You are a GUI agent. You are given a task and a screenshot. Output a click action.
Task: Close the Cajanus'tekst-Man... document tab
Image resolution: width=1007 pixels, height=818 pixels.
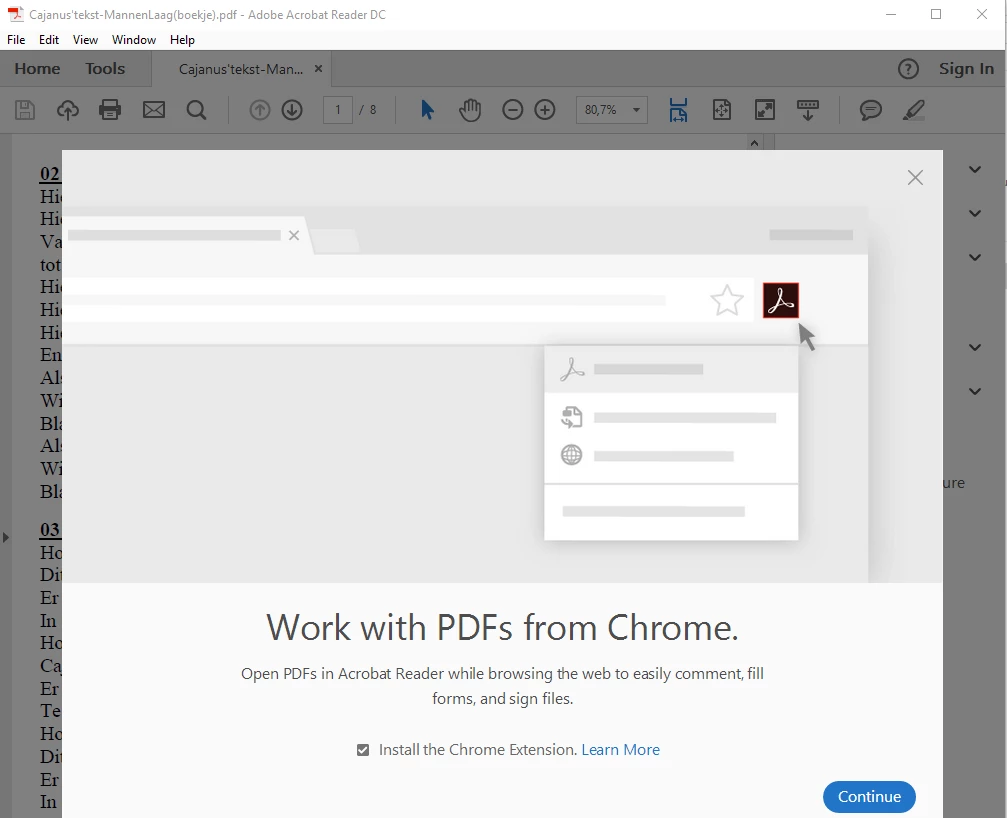tap(318, 69)
